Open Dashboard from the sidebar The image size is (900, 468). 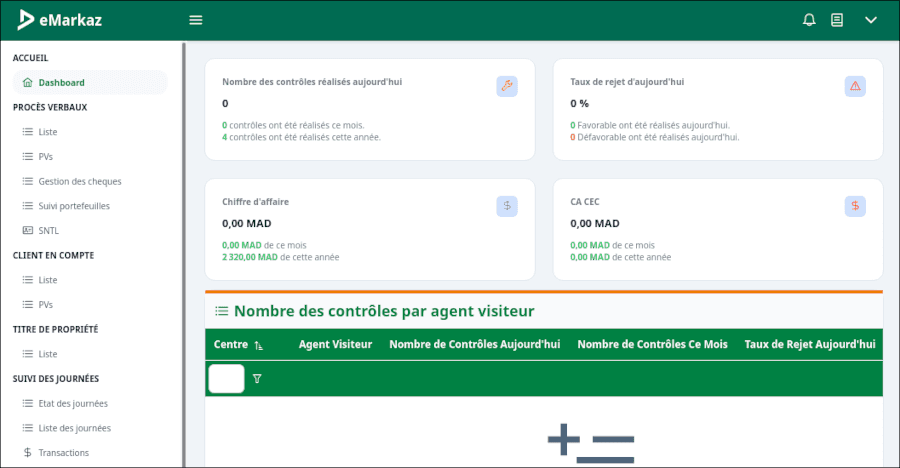61,83
